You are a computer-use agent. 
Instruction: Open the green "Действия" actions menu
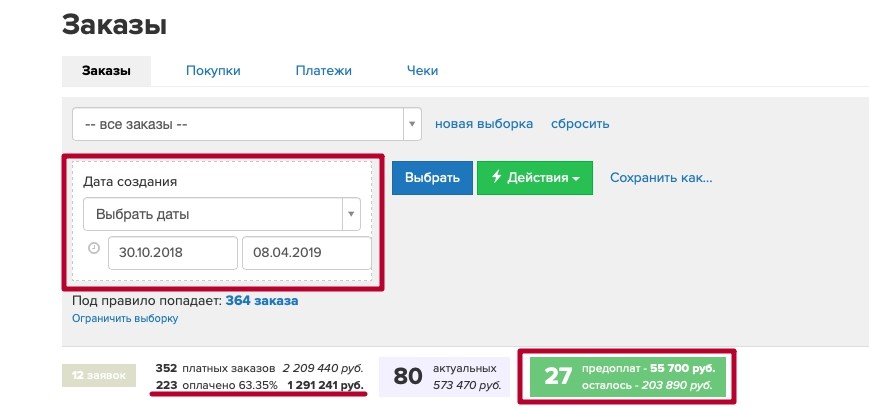(x=534, y=178)
